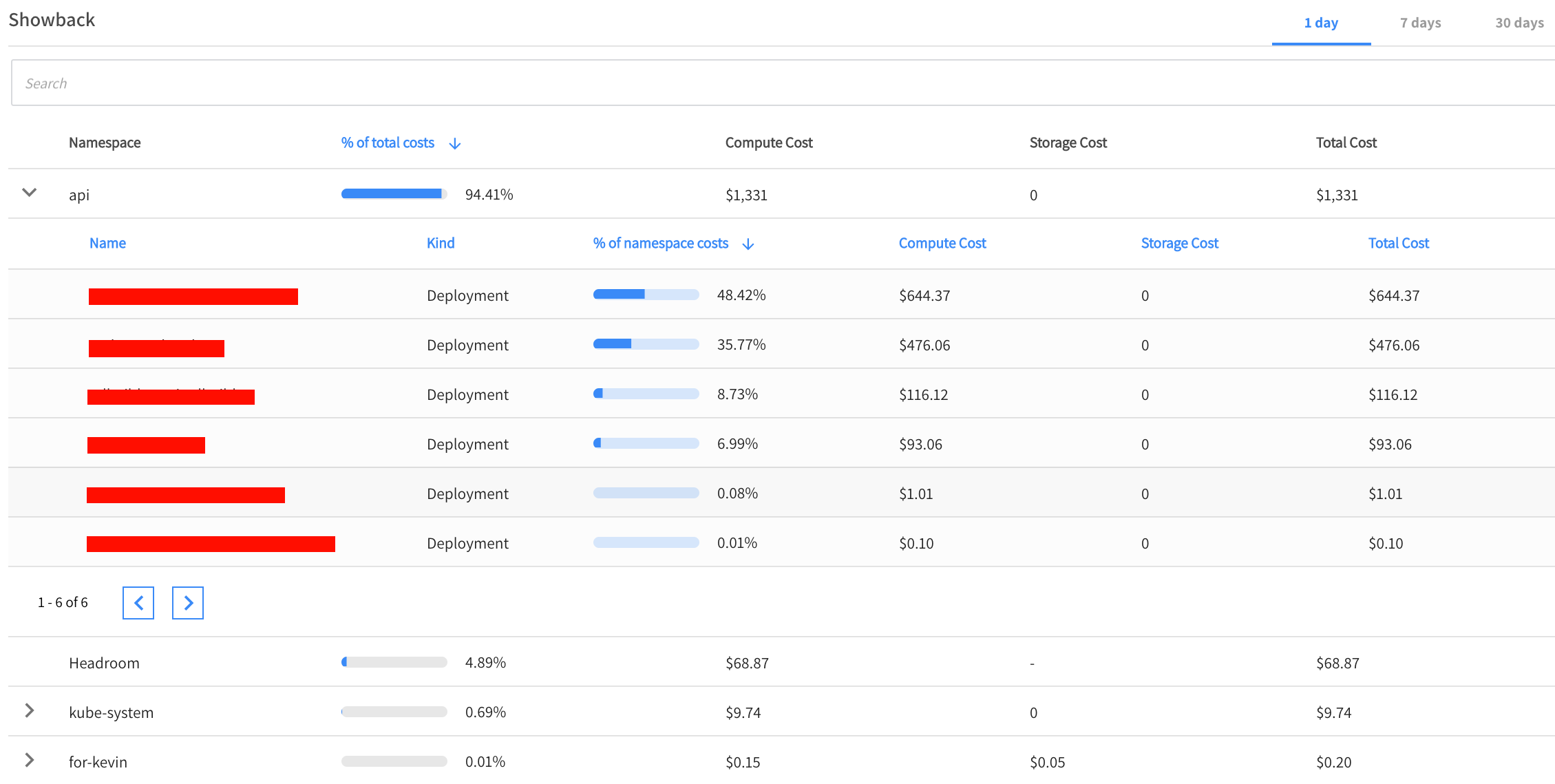The width and height of the screenshot is (1555, 784).
Task: Expand the for-kevin namespace row
Action: 29,761
